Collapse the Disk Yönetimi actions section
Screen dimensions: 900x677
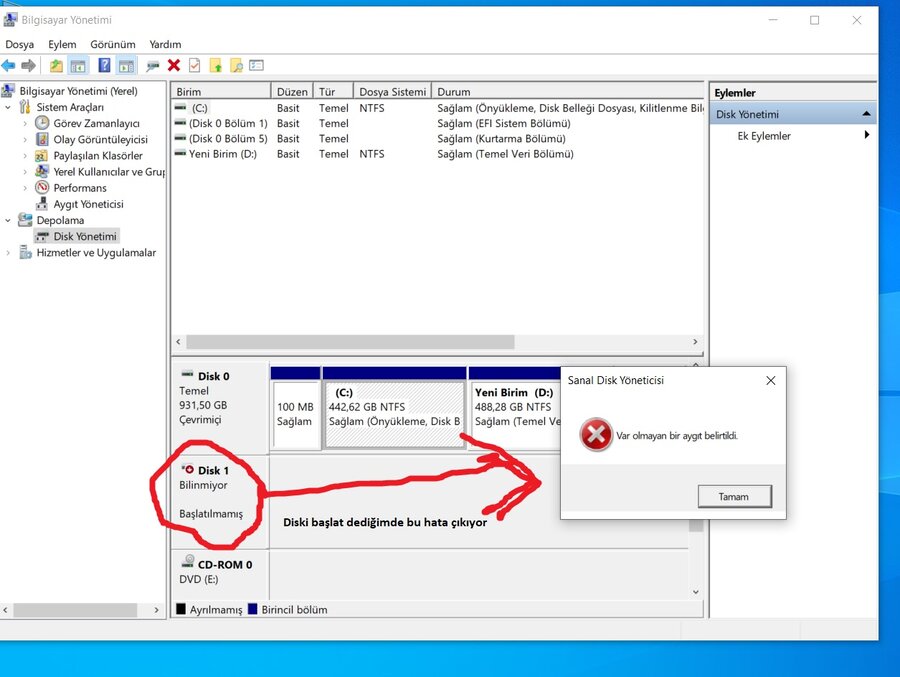pos(866,114)
